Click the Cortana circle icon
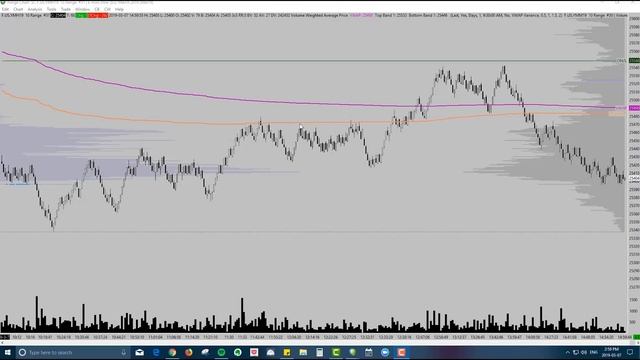 22,352
